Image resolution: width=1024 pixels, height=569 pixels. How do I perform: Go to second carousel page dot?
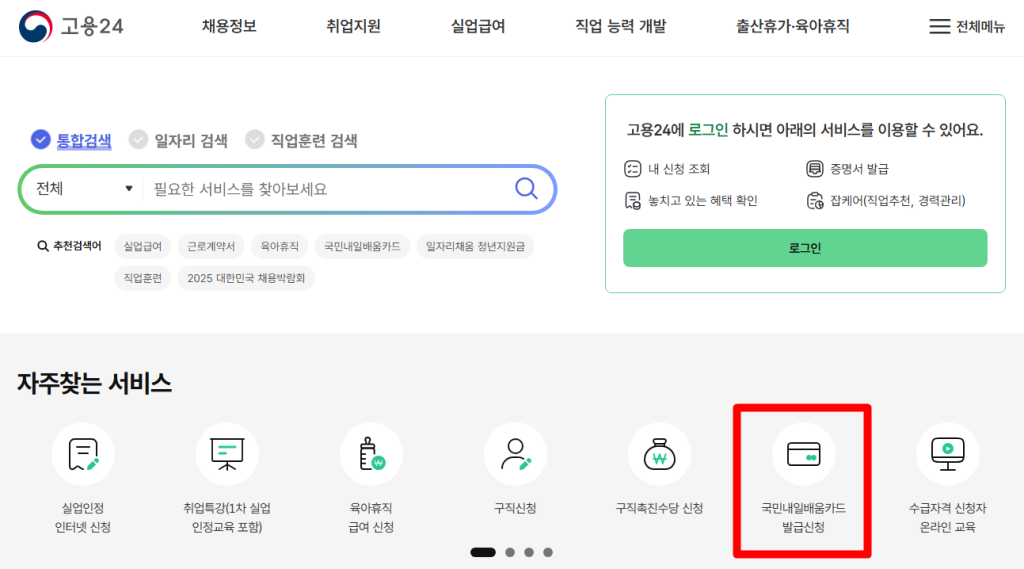tap(510, 553)
